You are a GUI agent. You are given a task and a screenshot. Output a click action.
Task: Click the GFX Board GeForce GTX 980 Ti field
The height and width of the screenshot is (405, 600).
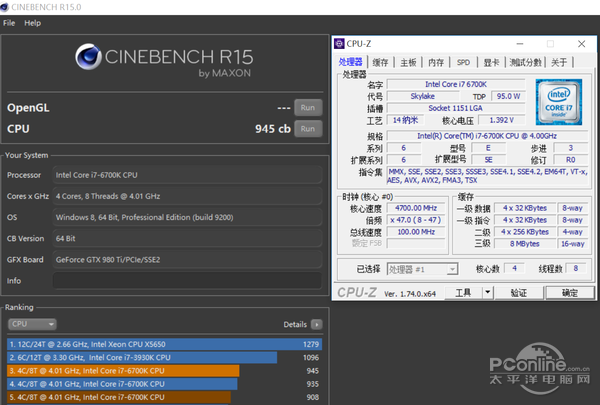[187, 260]
